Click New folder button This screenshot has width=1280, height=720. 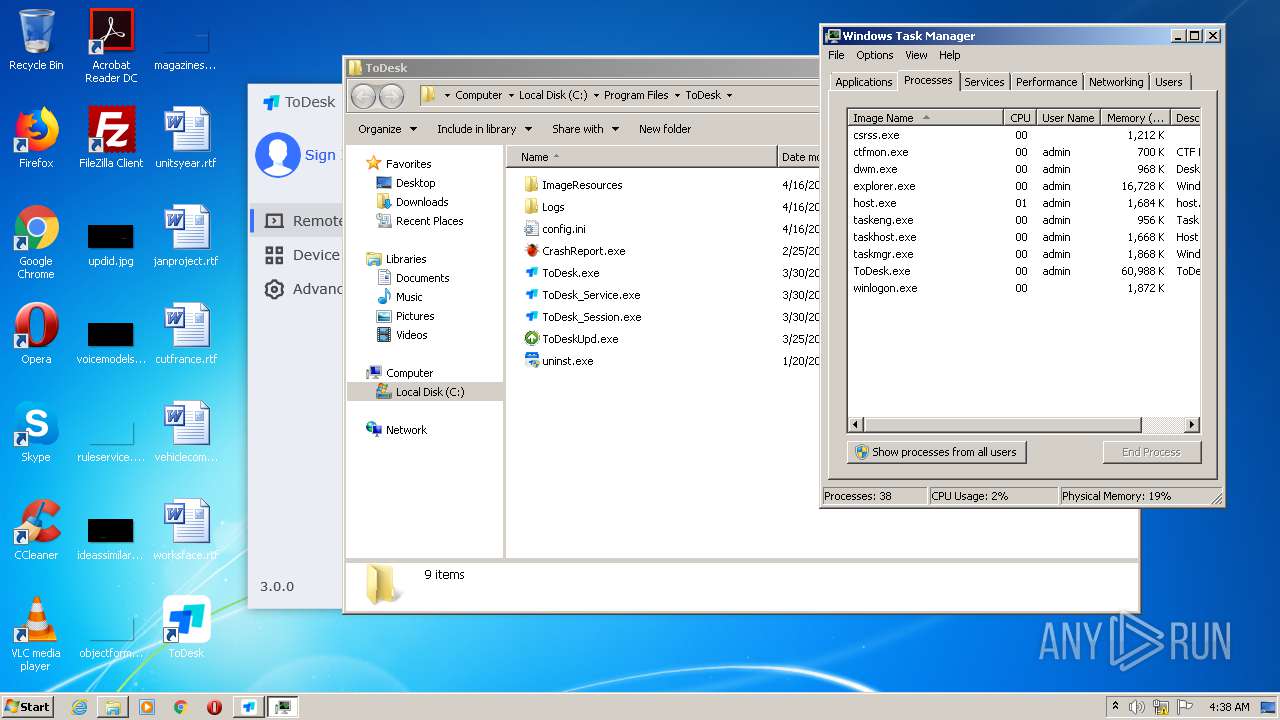coord(665,129)
